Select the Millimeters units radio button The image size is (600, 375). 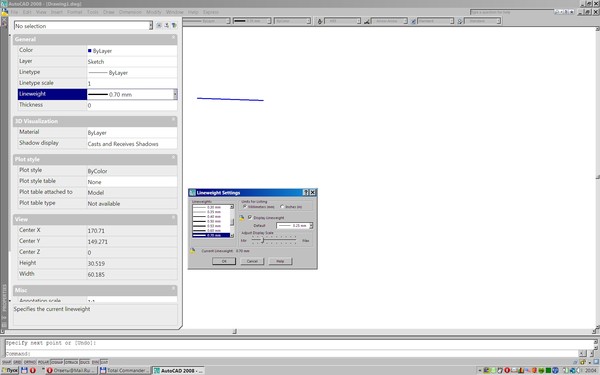[245, 207]
